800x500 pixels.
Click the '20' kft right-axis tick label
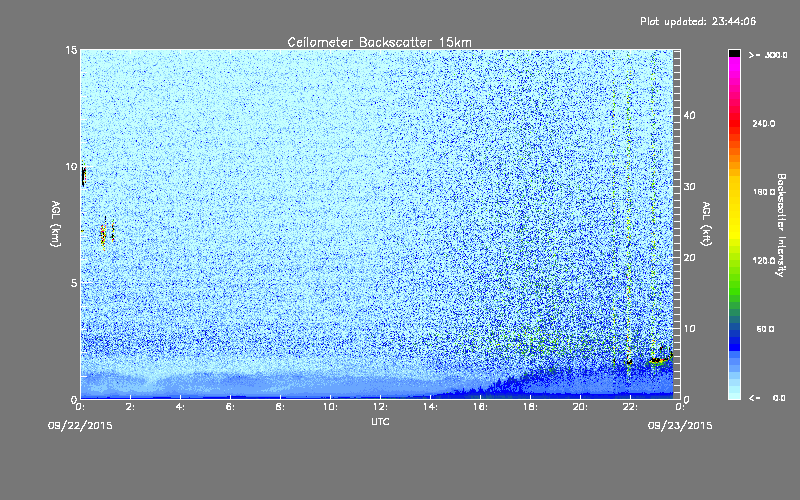pyautogui.click(x=690, y=258)
